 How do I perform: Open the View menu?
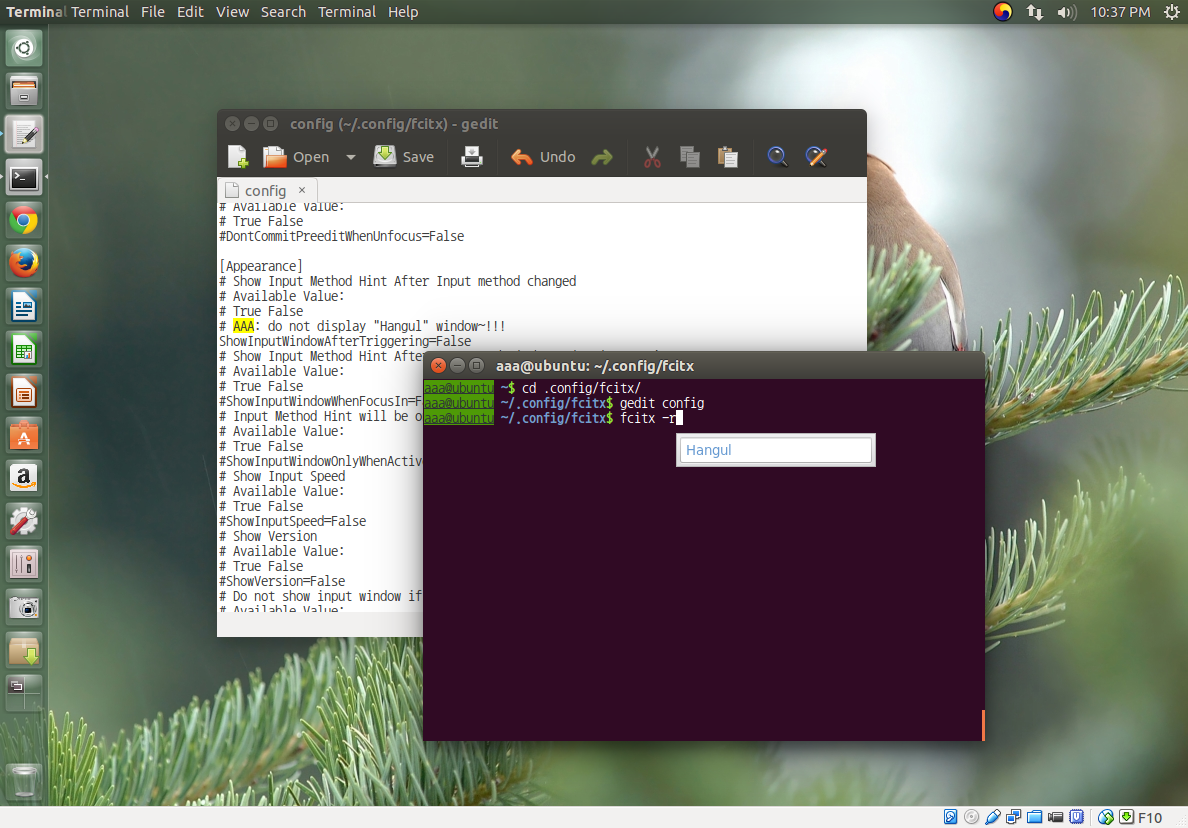click(x=232, y=12)
